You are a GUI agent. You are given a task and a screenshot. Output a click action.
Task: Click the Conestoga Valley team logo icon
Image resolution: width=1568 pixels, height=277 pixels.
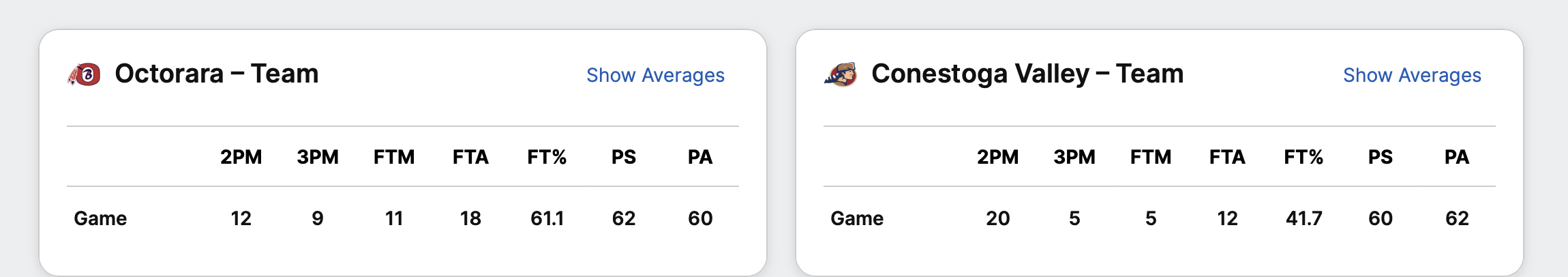click(x=841, y=74)
